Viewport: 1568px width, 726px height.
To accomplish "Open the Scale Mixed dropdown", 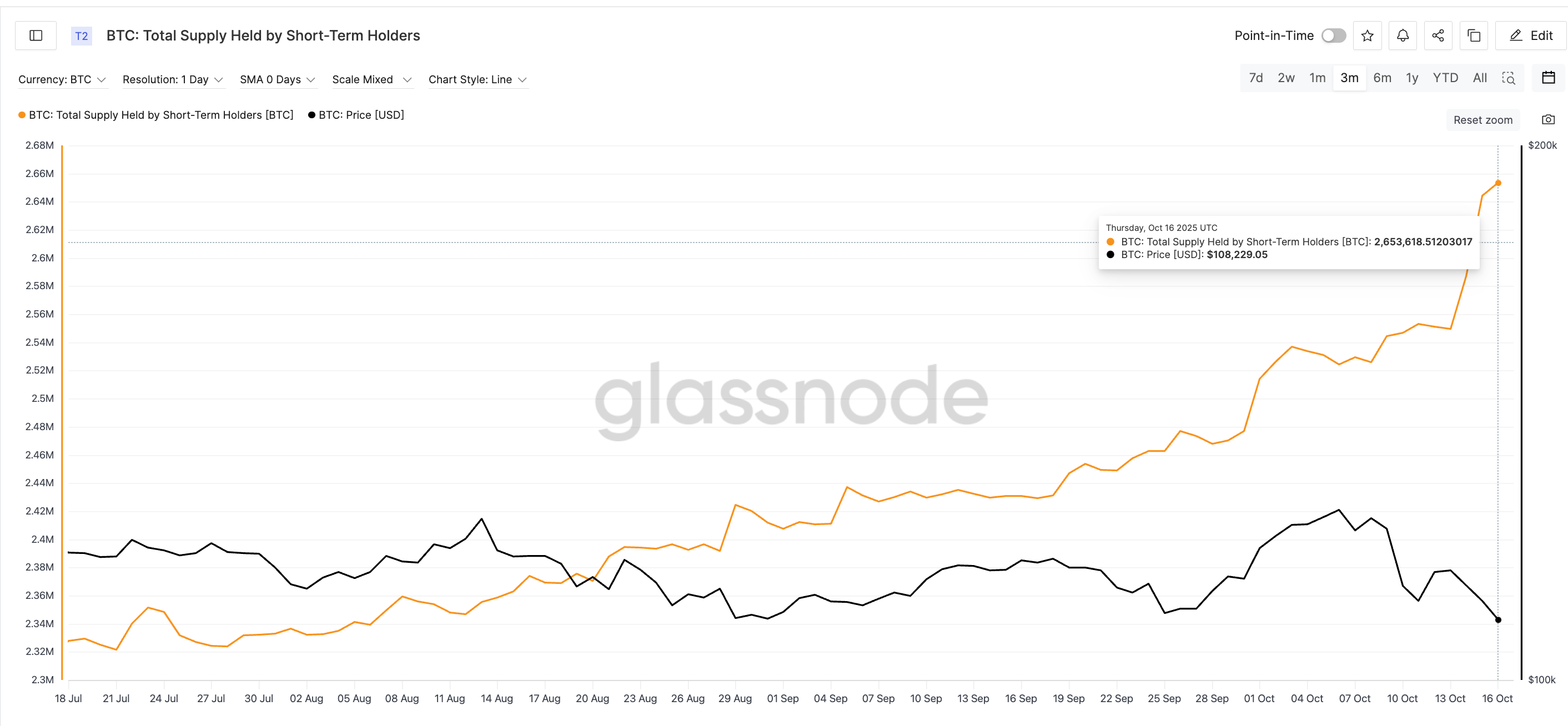I will [x=372, y=80].
